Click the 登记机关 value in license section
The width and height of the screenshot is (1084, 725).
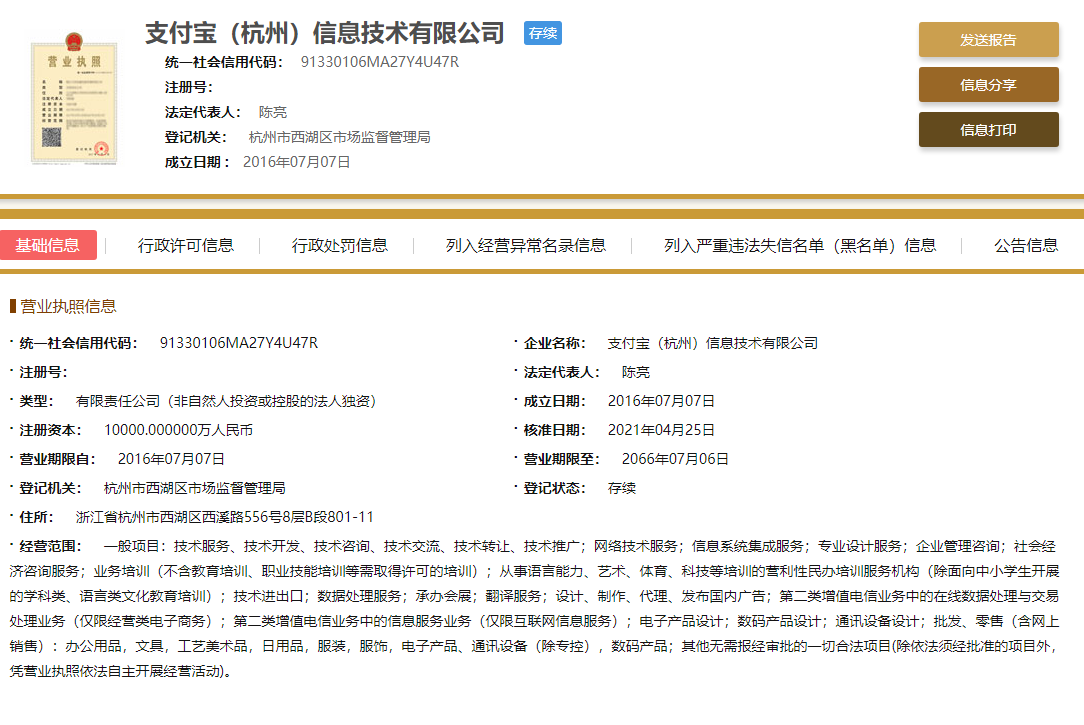pos(194,488)
